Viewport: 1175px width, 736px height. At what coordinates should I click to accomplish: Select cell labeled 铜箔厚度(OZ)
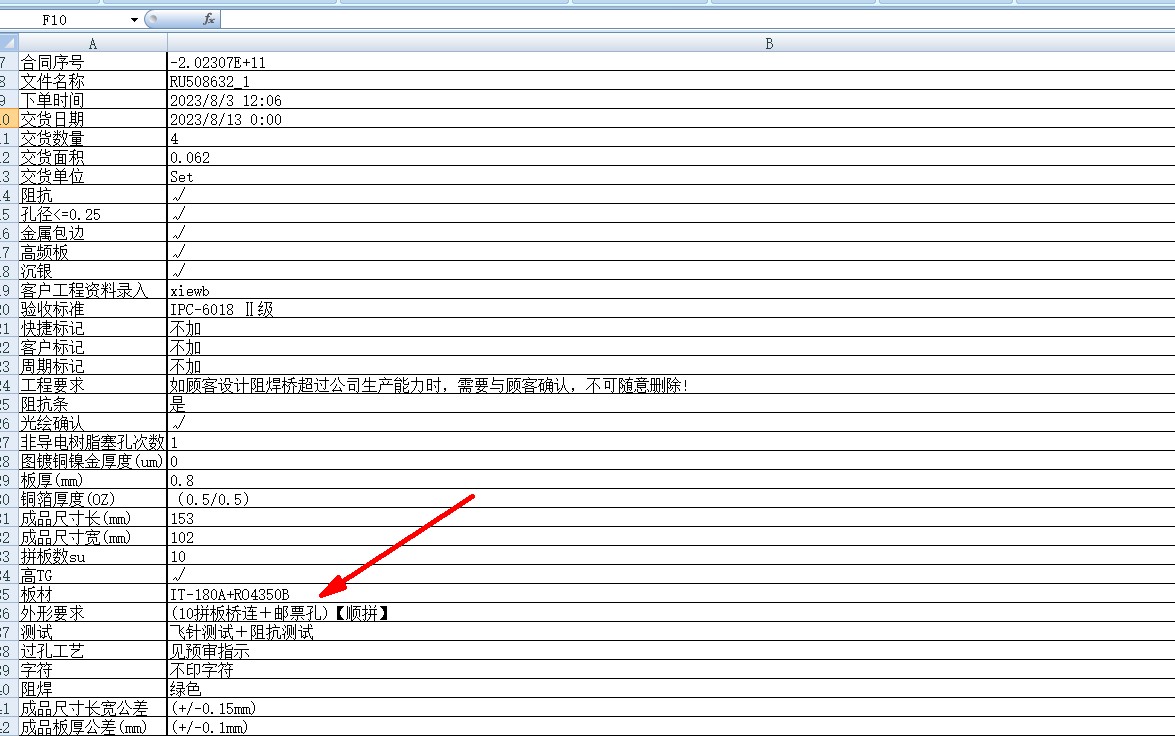[93, 499]
